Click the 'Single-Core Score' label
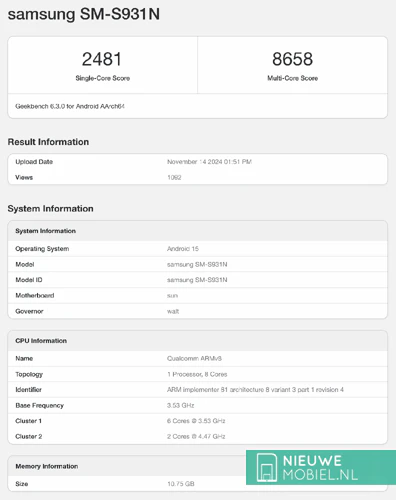The width and height of the screenshot is (396, 500). (x=103, y=78)
